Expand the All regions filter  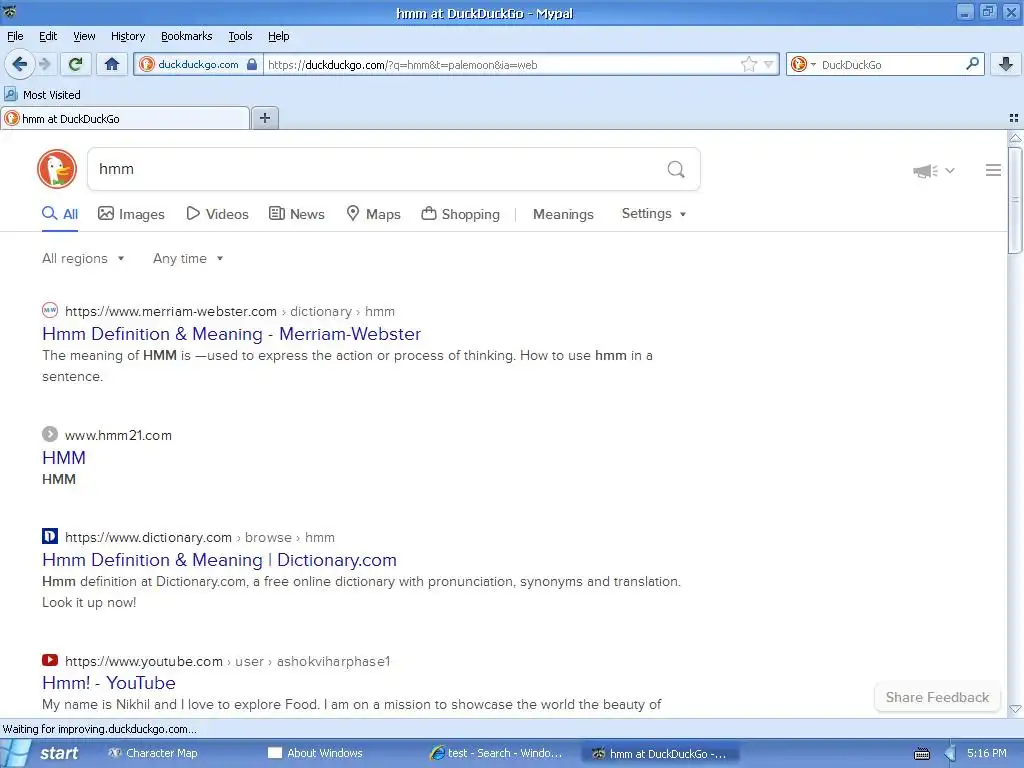coord(83,259)
